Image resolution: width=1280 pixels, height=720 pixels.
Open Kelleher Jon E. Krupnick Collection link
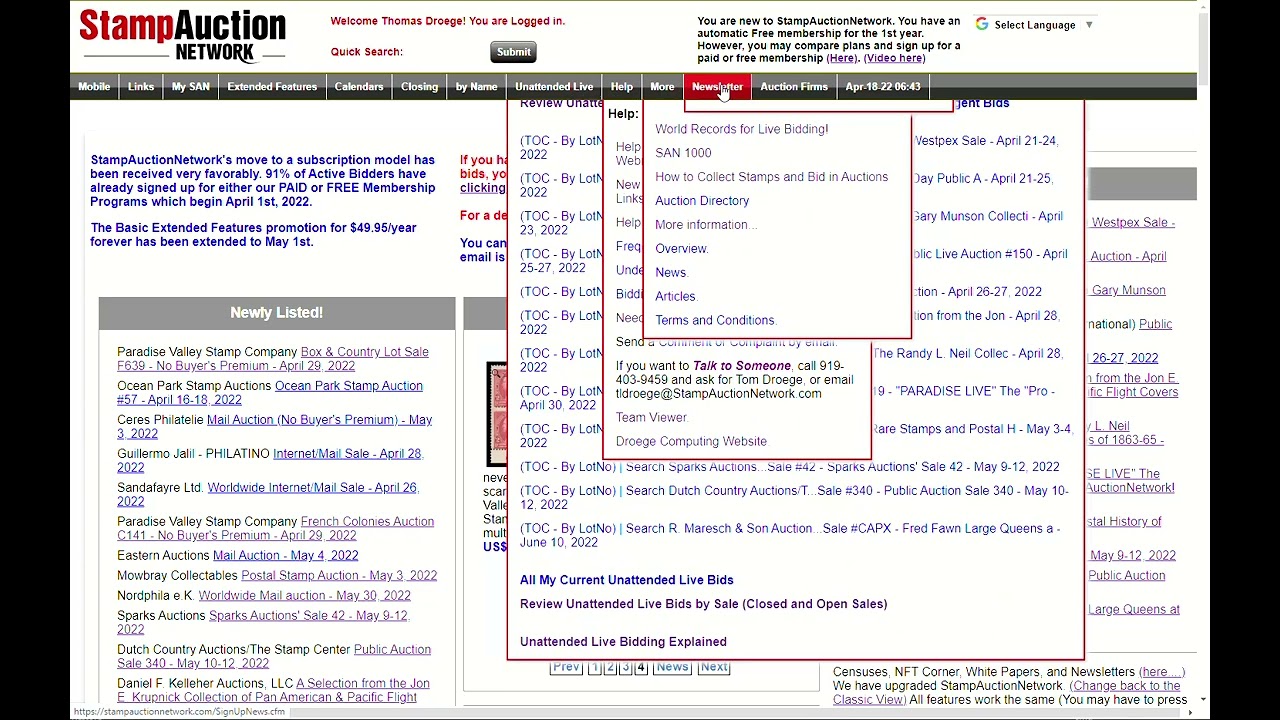click(273, 691)
